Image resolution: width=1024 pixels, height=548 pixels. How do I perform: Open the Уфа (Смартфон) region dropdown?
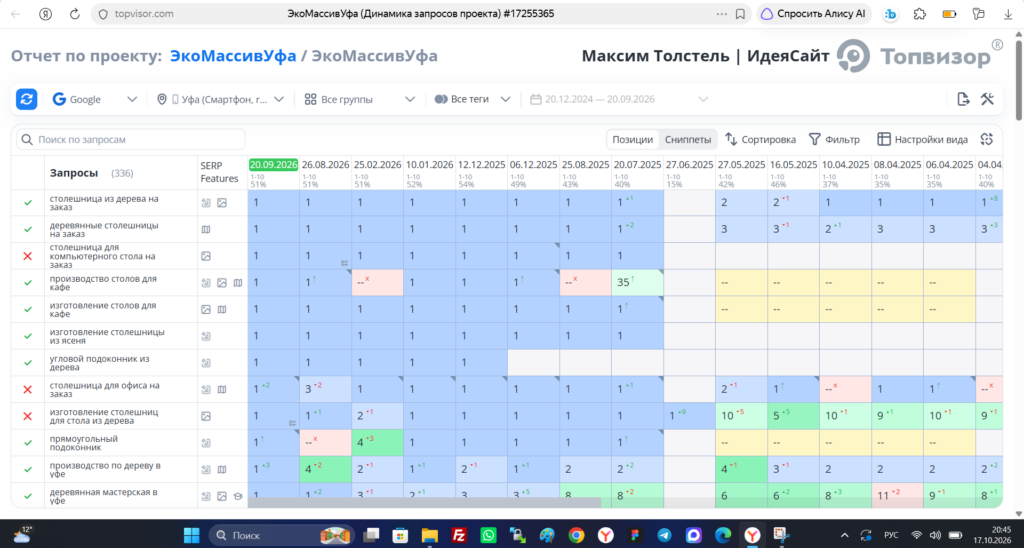(x=220, y=99)
